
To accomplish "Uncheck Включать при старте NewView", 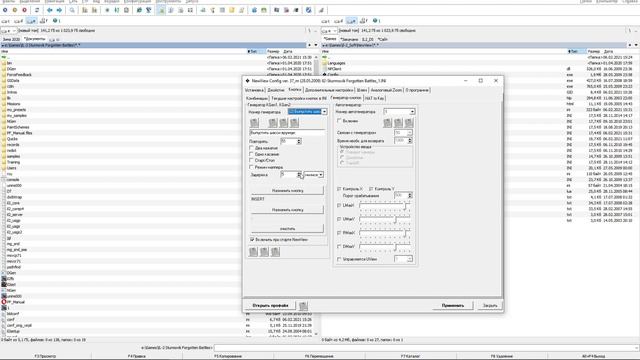I will point(252,240).
